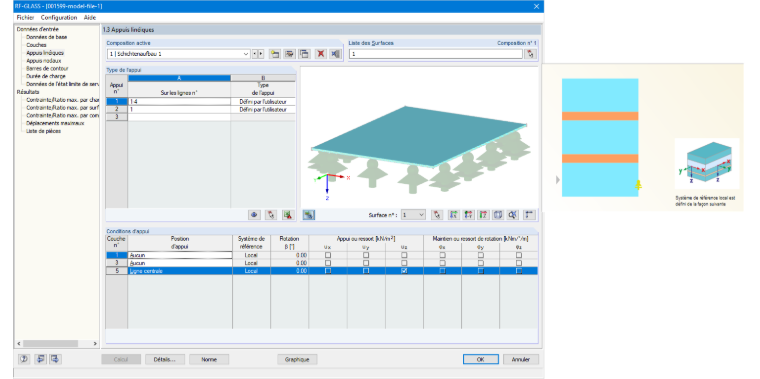Select Liste de pièces in navigator

pos(44,131)
